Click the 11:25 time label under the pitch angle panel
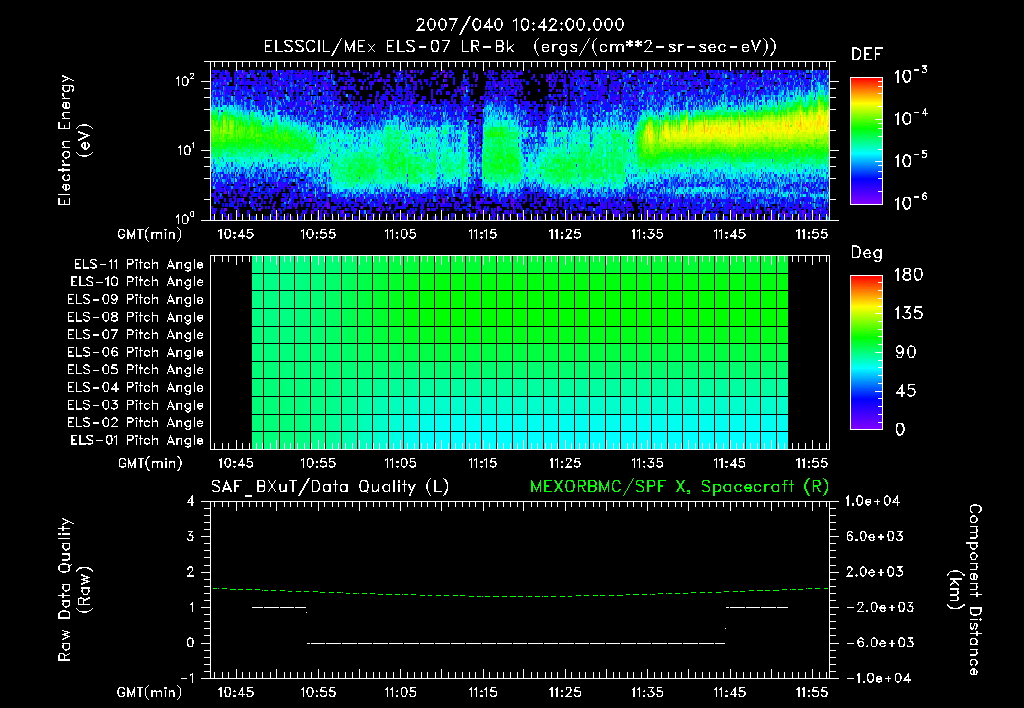 pos(565,463)
